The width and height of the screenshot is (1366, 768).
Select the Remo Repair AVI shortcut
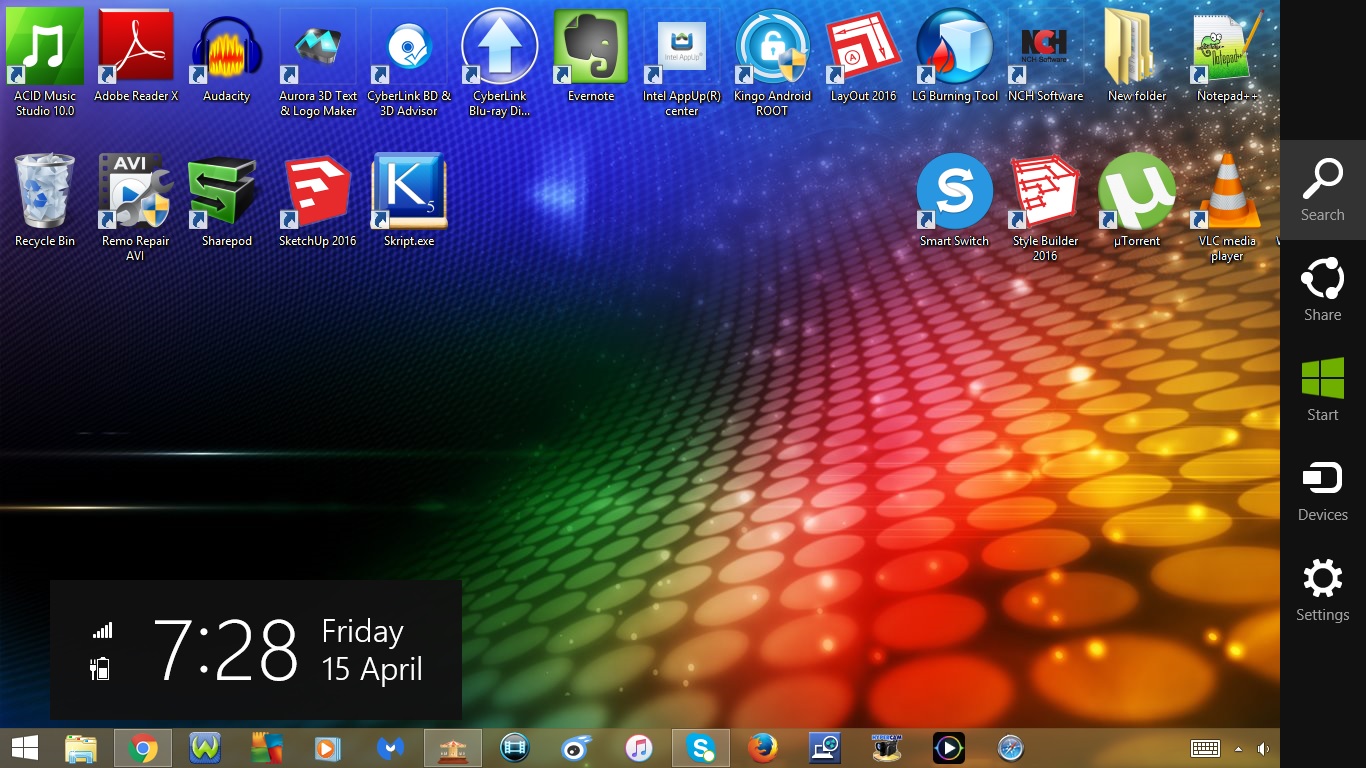pyautogui.click(x=136, y=207)
